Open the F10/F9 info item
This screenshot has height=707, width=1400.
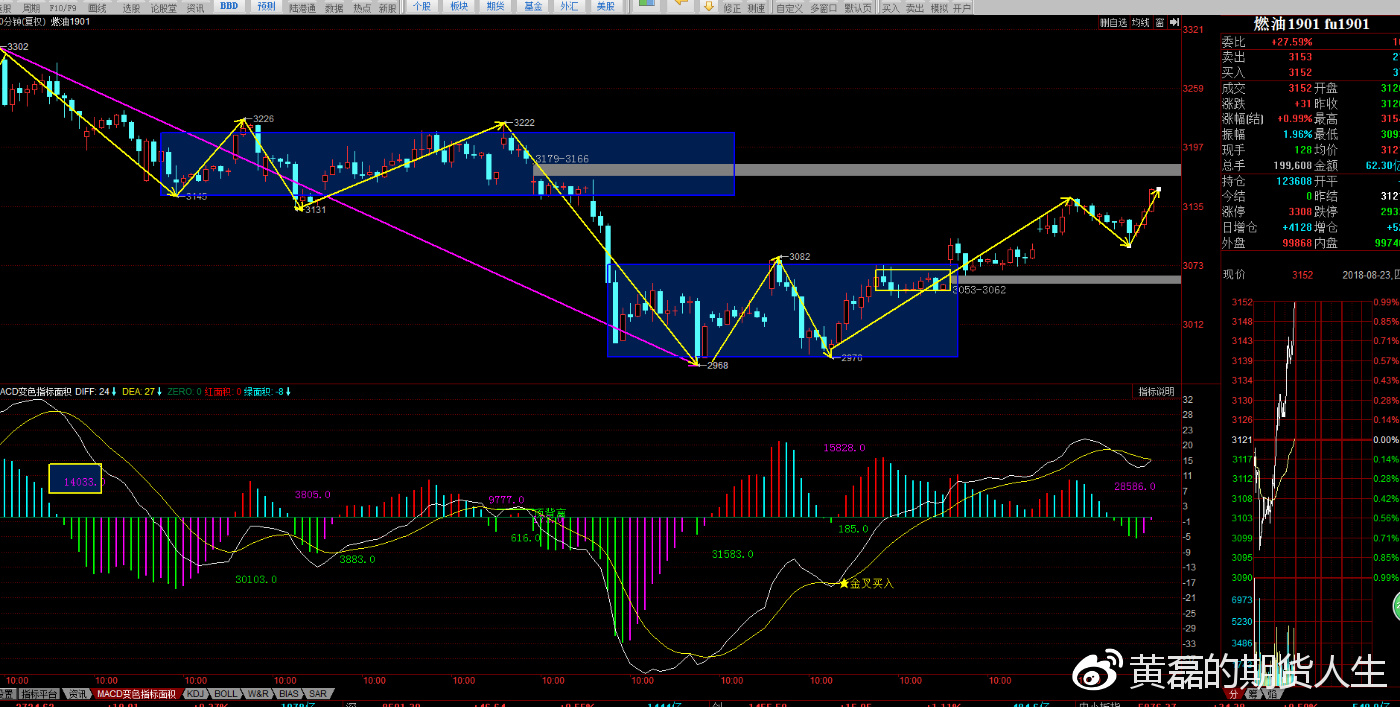tap(65, 7)
